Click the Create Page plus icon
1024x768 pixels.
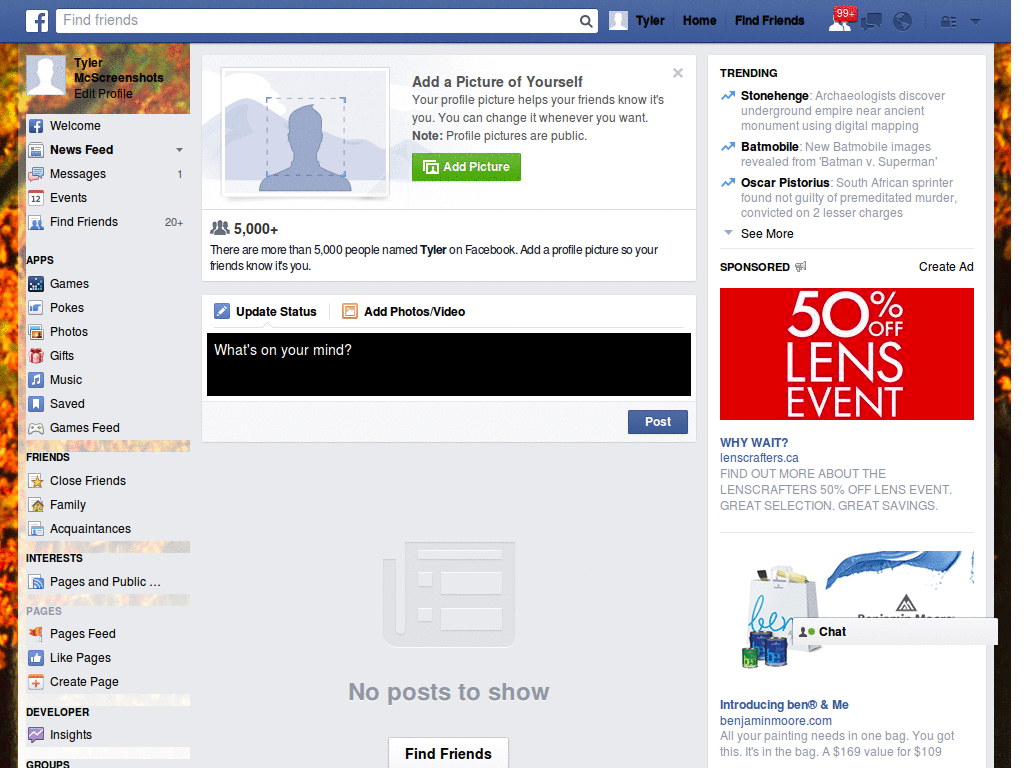coord(36,682)
